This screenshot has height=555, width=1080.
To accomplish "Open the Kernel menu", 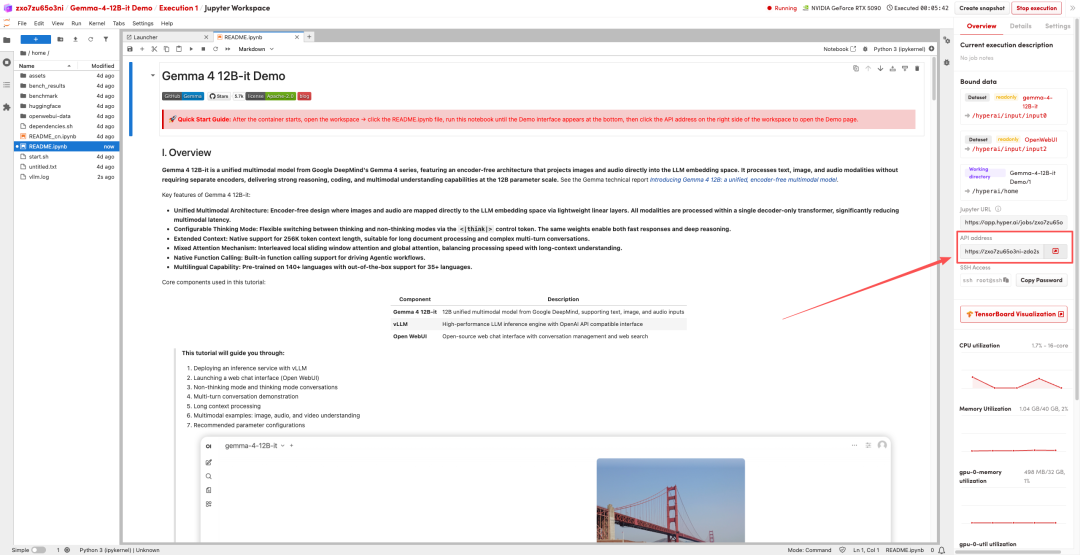I will coord(97,23).
